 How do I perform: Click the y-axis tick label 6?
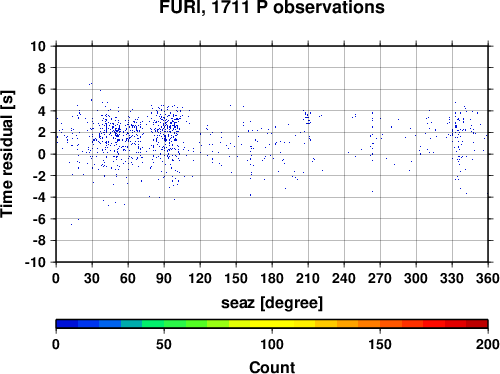(42, 89)
